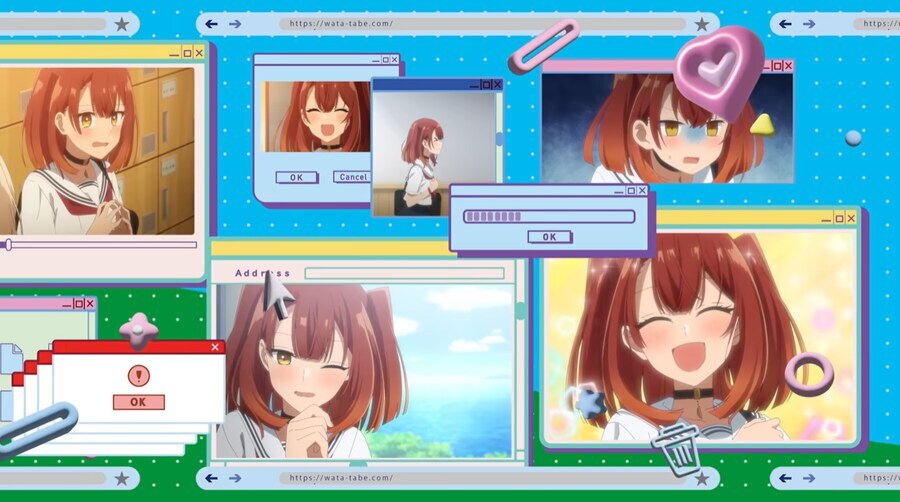Select the wata-tabe.com URL in the top center bar

341,24
